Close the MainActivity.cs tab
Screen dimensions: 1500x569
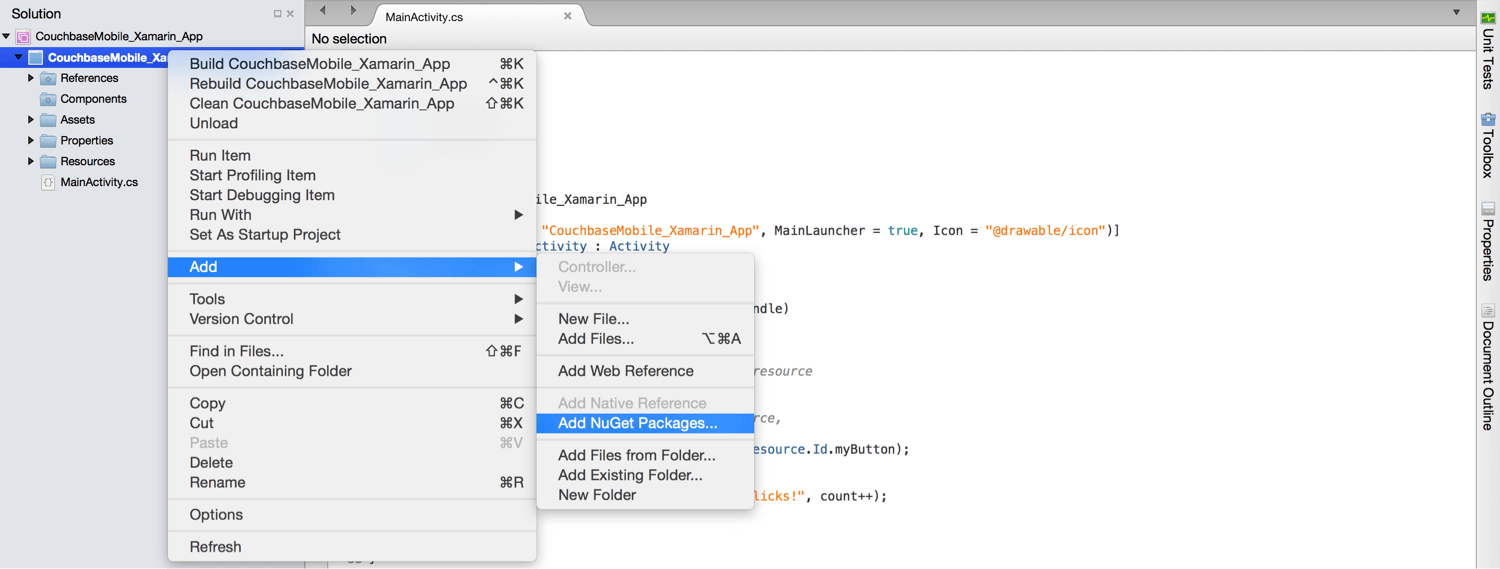coord(567,16)
